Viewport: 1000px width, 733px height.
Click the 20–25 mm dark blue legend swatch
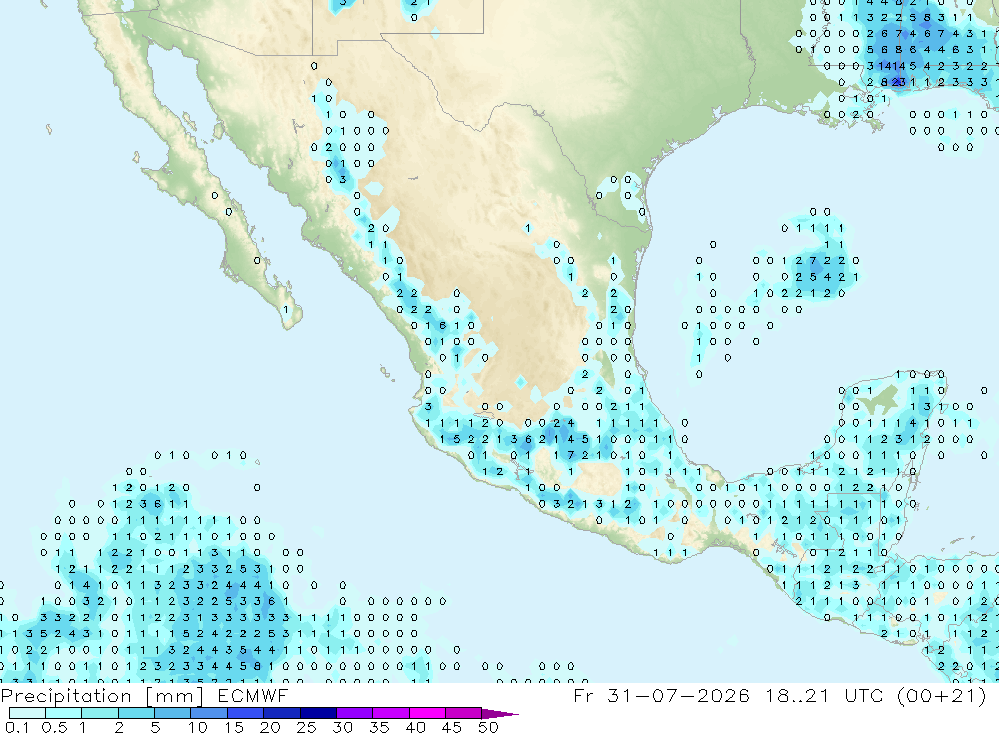282,713
